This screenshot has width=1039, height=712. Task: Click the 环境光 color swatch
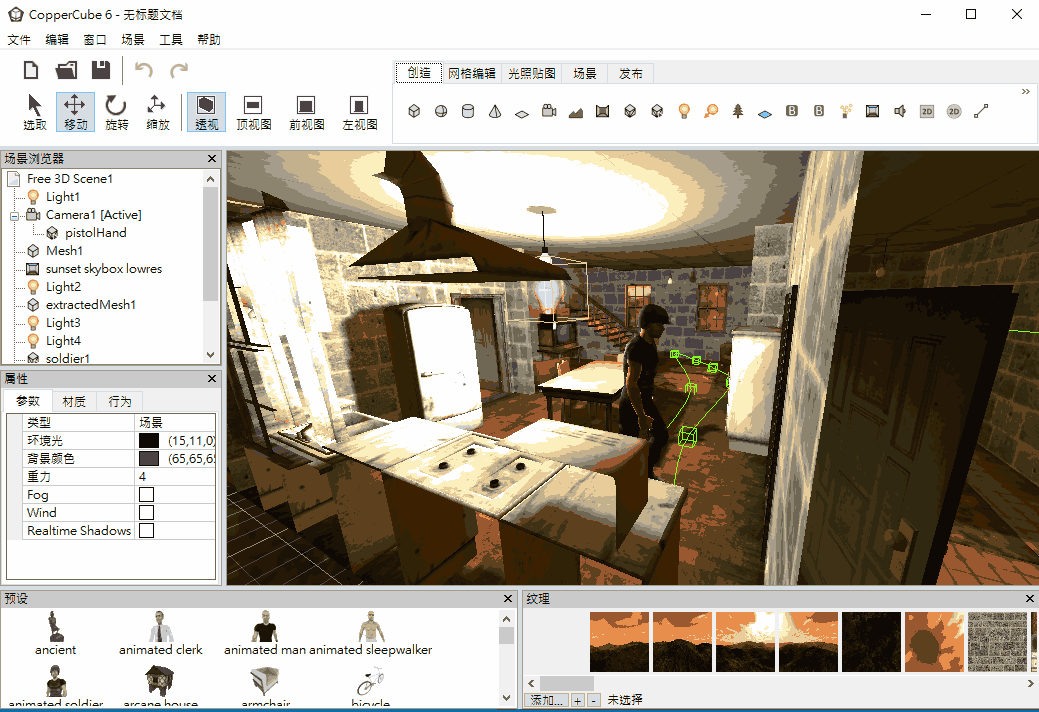[x=149, y=441]
